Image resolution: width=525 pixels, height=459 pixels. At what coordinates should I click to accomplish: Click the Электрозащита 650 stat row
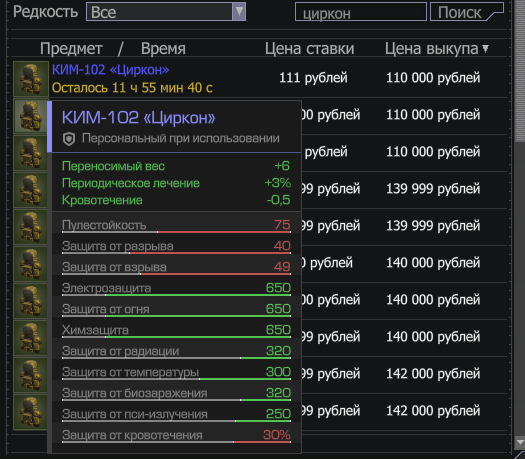click(176, 288)
